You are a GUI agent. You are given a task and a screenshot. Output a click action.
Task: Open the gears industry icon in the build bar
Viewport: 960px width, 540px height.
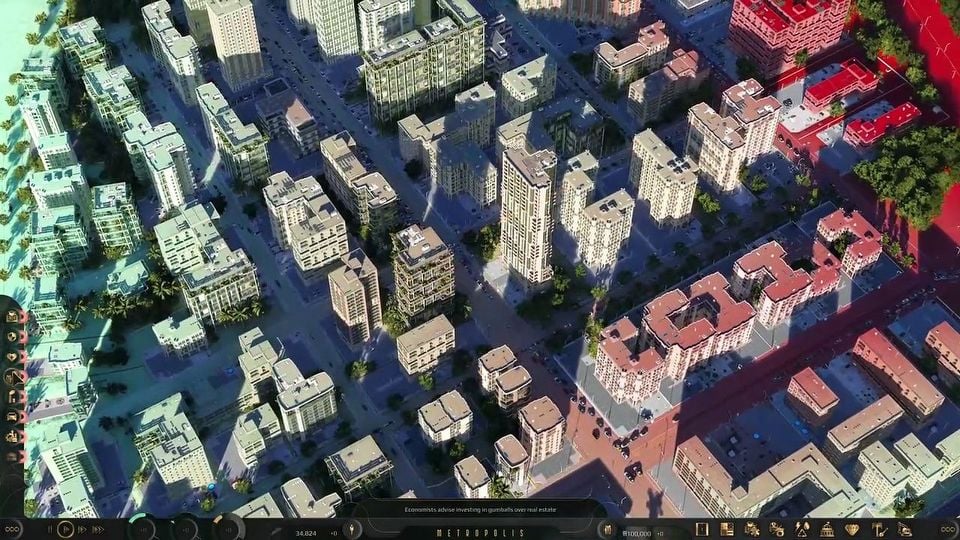coord(752,529)
